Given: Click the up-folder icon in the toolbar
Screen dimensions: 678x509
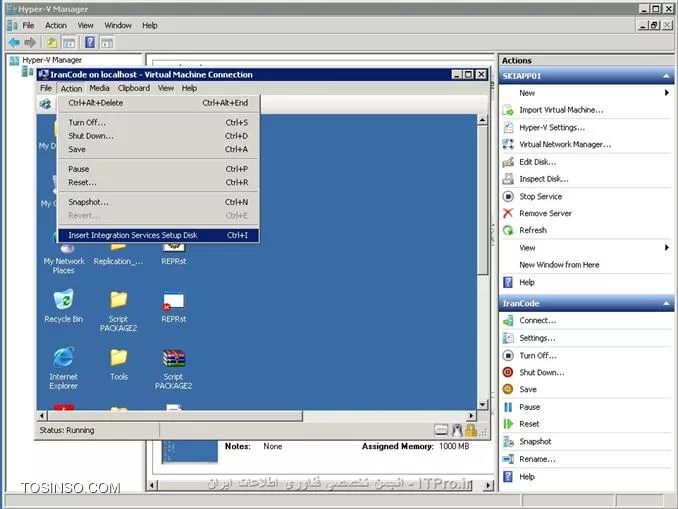Looking at the screenshot, I should [52, 42].
